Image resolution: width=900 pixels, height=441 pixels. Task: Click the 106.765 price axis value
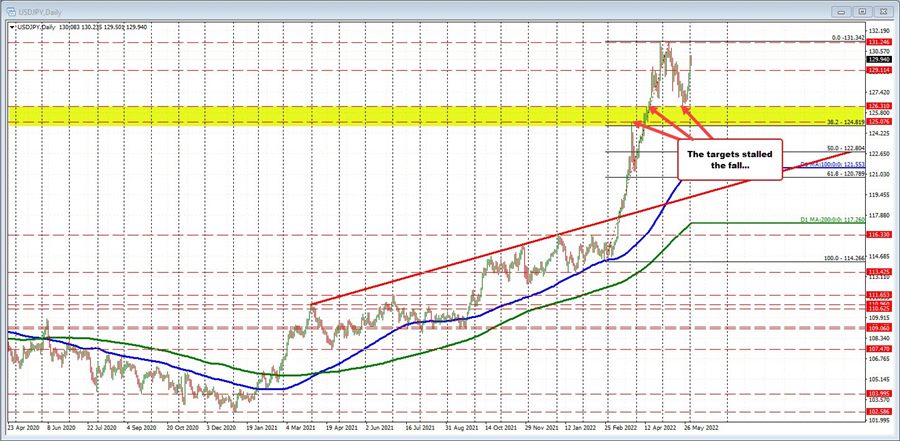[x=879, y=359]
